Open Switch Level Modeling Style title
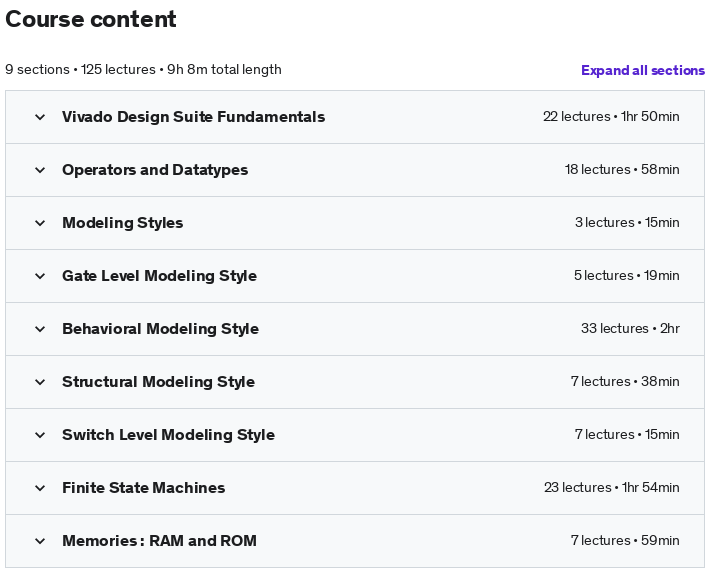 [168, 435]
